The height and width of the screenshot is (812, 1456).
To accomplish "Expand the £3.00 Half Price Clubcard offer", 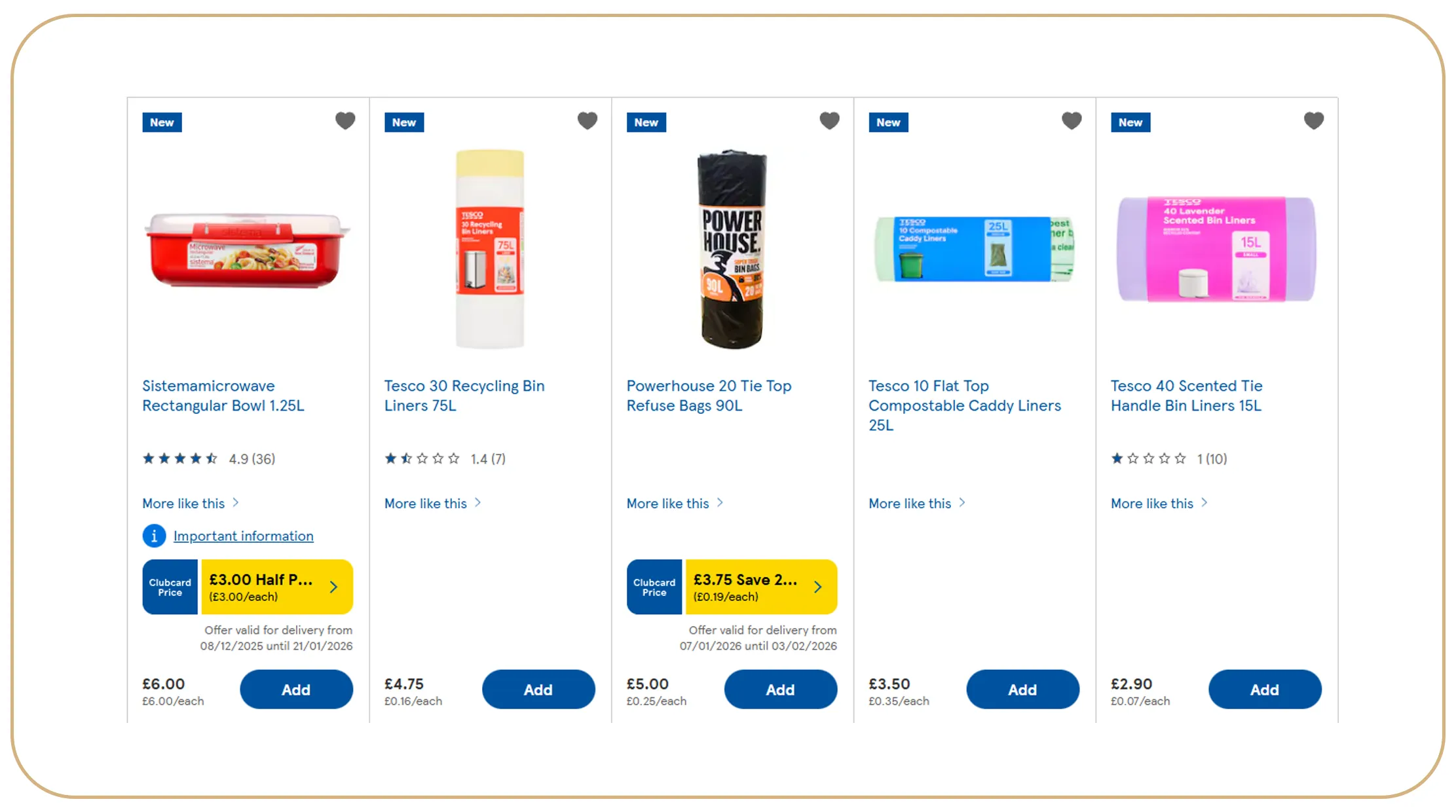I will [276, 587].
